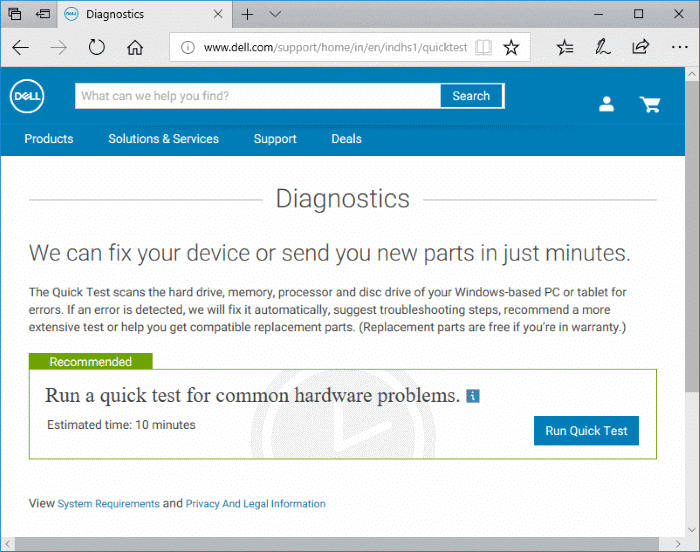
Task: Open a new tab with the plus icon
Action: point(247,14)
